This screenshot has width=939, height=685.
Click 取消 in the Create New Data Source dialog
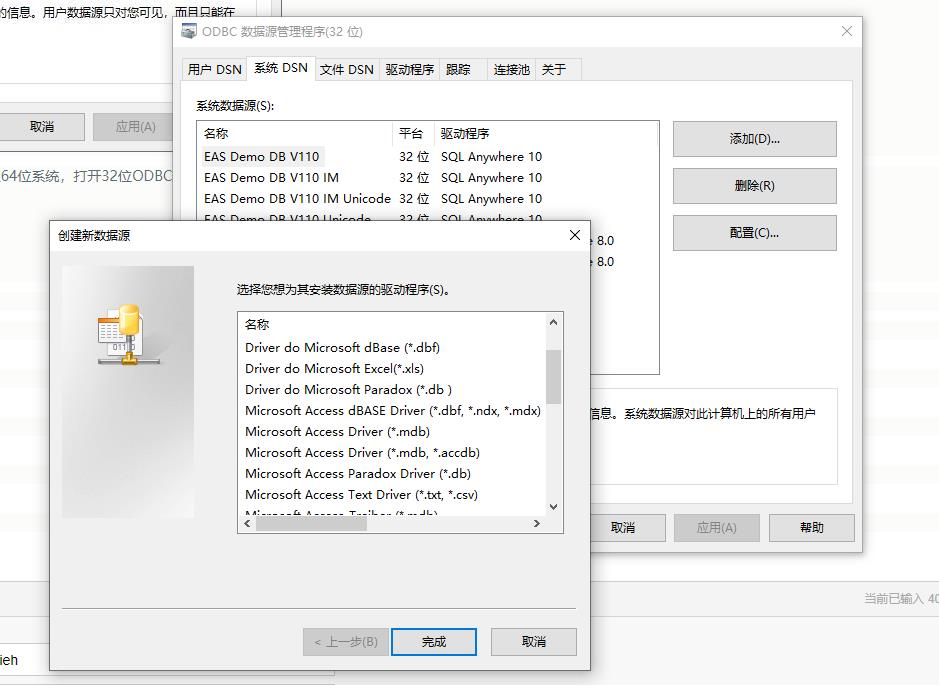click(534, 642)
